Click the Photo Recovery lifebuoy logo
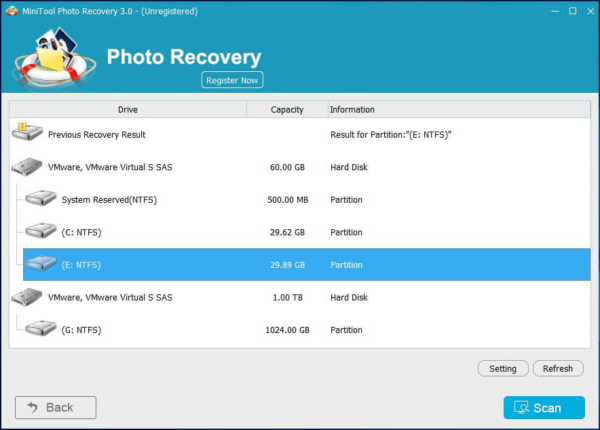Screen dimensions: 600x430 [54, 59]
